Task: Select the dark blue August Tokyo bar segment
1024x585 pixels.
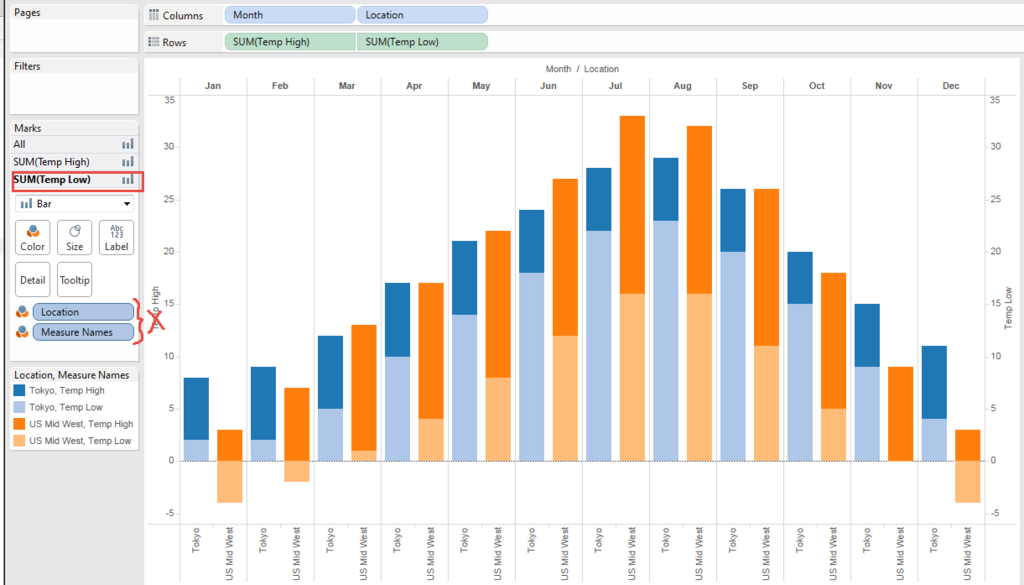Action: tap(665, 189)
